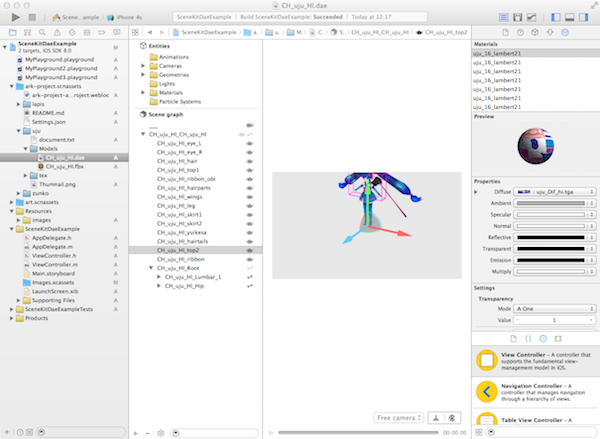This screenshot has width=600, height=439.
Task: Show the quick help inspector
Action: click(x=520, y=33)
